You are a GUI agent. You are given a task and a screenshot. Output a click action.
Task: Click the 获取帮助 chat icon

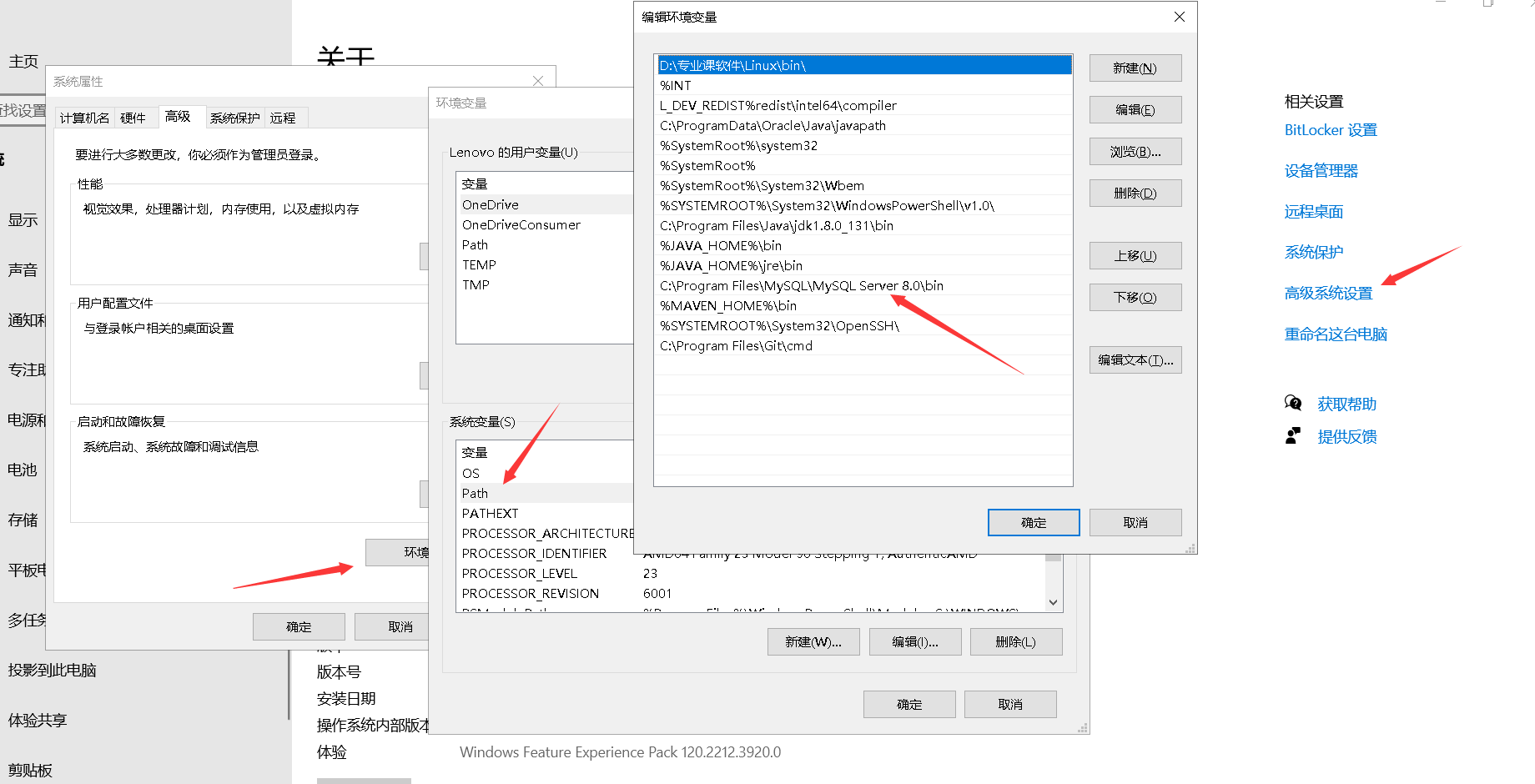coord(1293,404)
